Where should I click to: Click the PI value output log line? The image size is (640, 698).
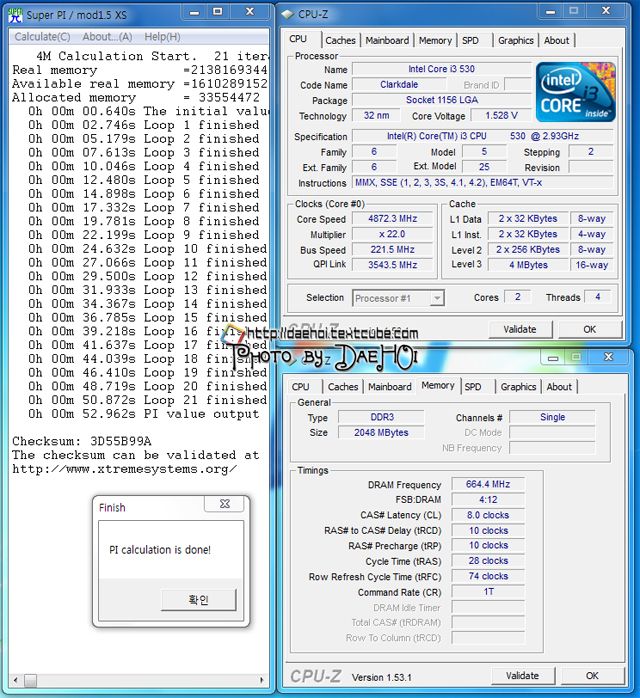143,414
